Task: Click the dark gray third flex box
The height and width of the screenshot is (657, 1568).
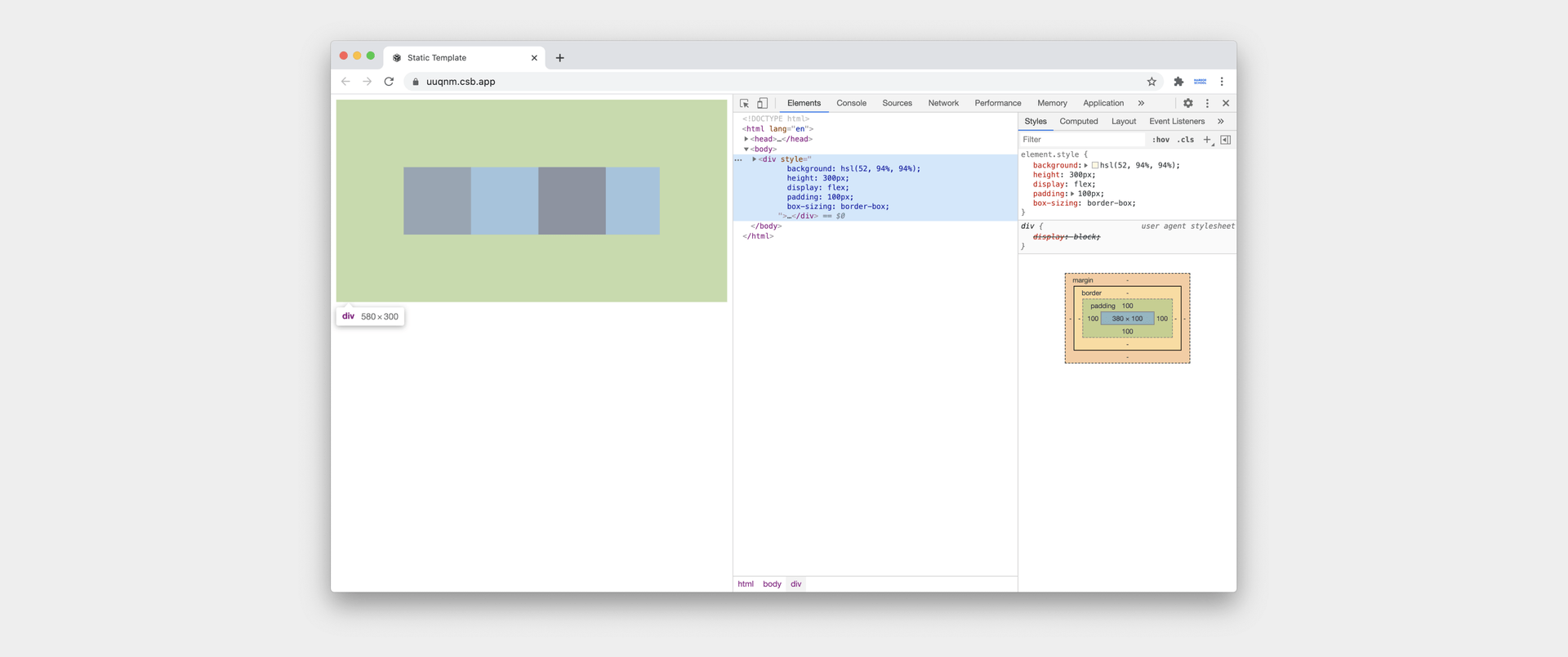Action: point(572,201)
